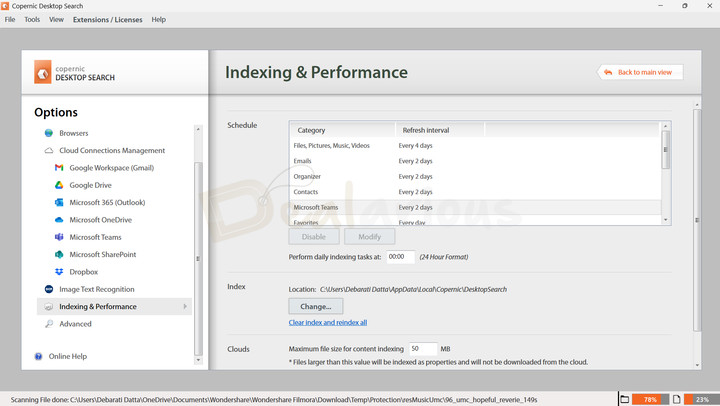The height and width of the screenshot is (406, 720).
Task: Click the back arrow icon near Back to main view
Action: (x=608, y=72)
